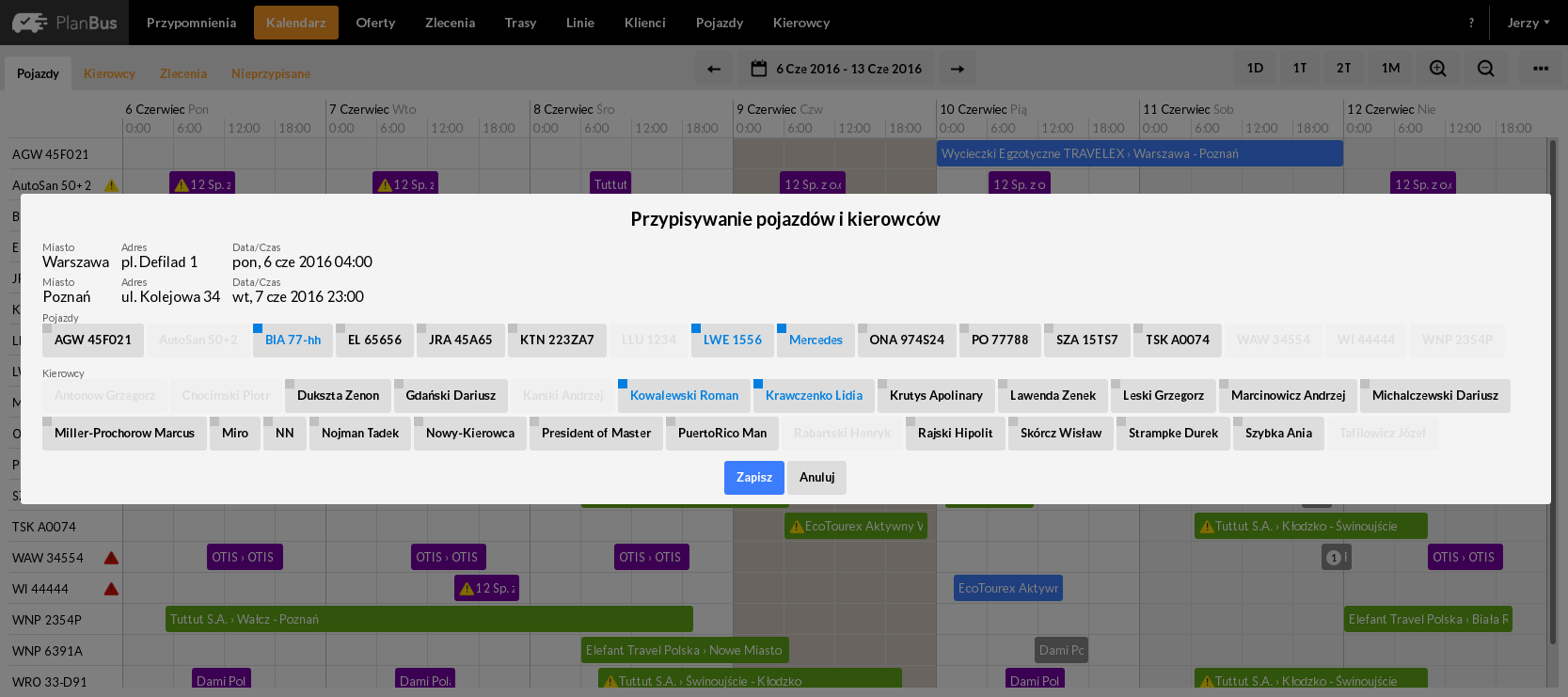Open Linie menu item

tap(580, 23)
